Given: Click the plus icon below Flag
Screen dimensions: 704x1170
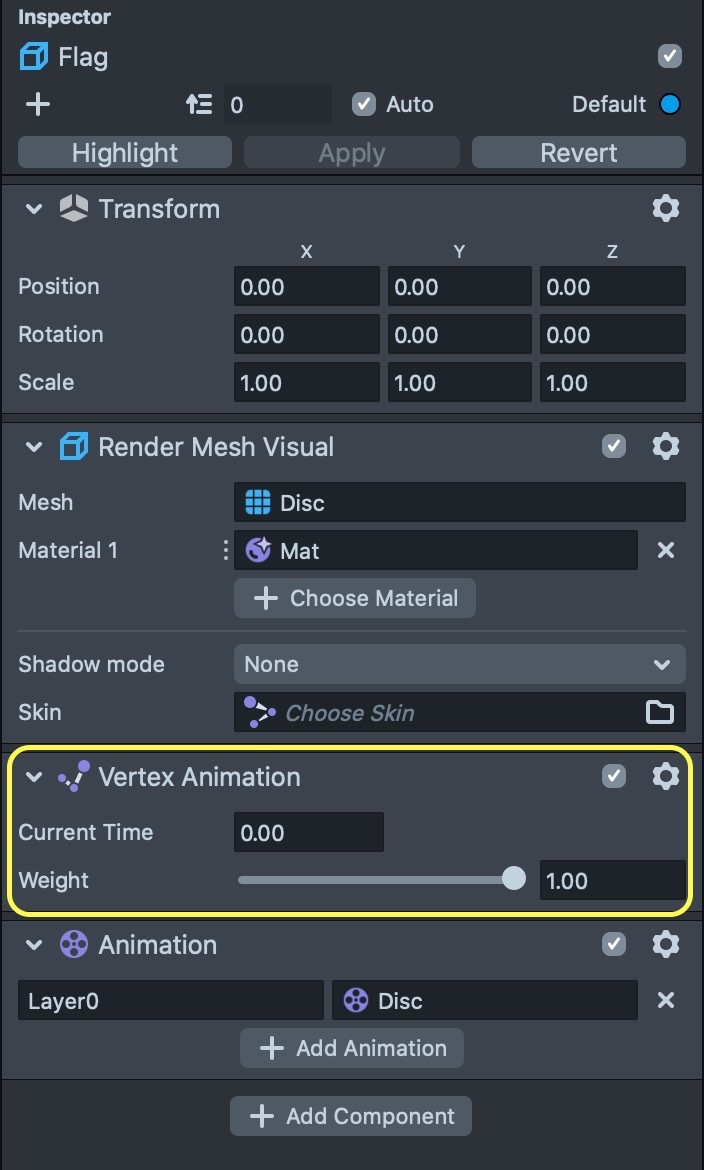Looking at the screenshot, I should tap(38, 104).
